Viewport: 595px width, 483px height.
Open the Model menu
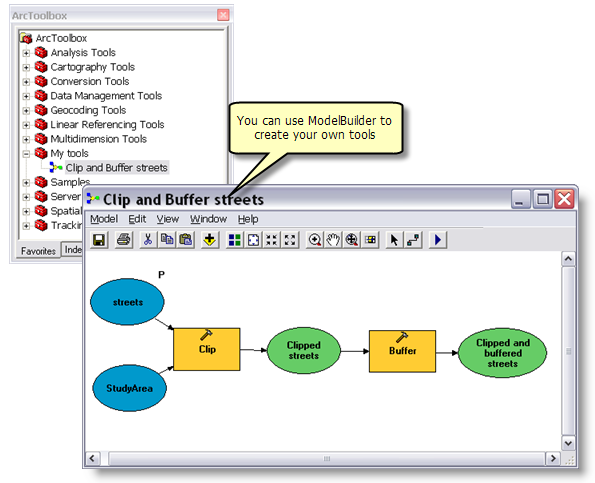[x=104, y=219]
